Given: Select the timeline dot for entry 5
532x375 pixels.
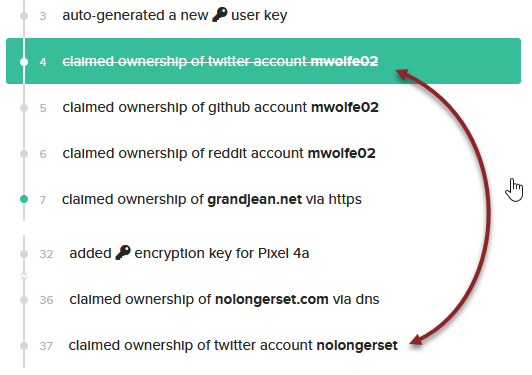Looking at the screenshot, I should pyautogui.click(x=24, y=108).
